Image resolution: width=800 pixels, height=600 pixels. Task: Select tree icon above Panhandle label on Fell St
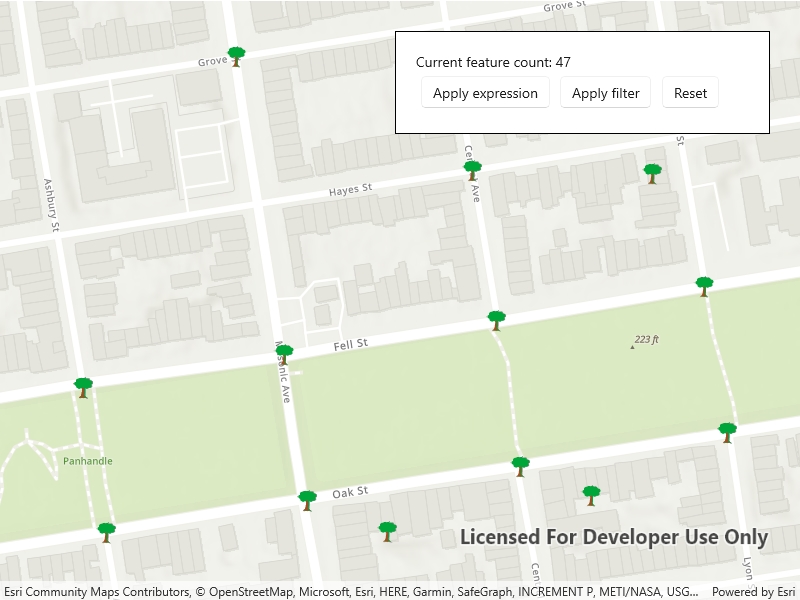point(83,388)
